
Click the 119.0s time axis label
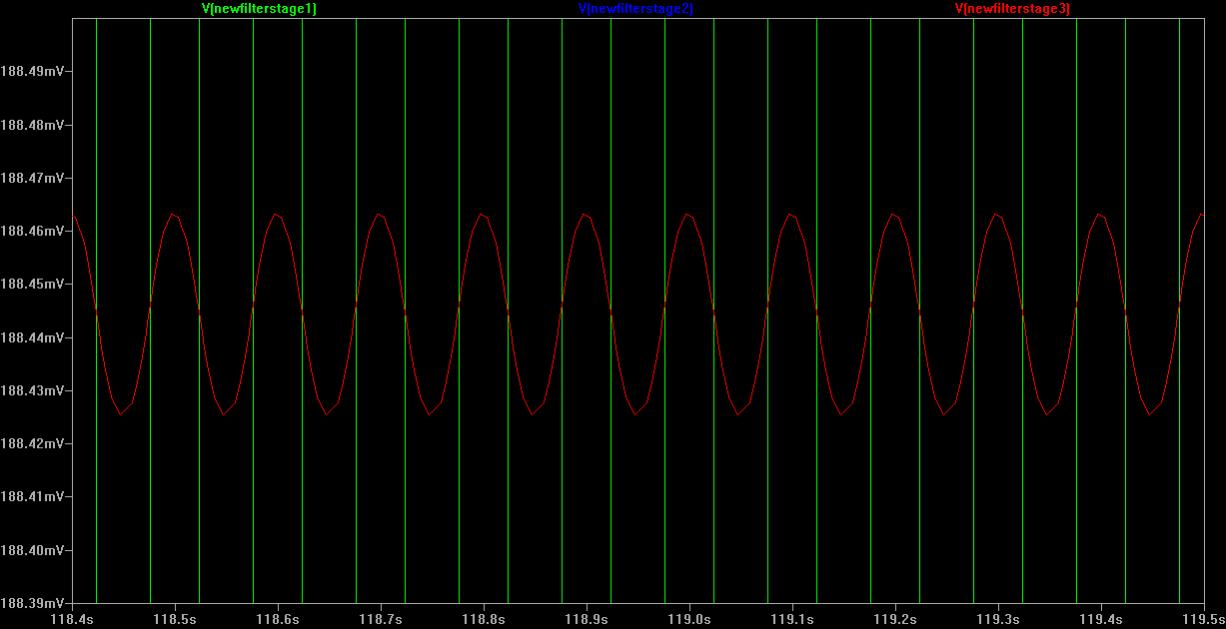click(690, 620)
